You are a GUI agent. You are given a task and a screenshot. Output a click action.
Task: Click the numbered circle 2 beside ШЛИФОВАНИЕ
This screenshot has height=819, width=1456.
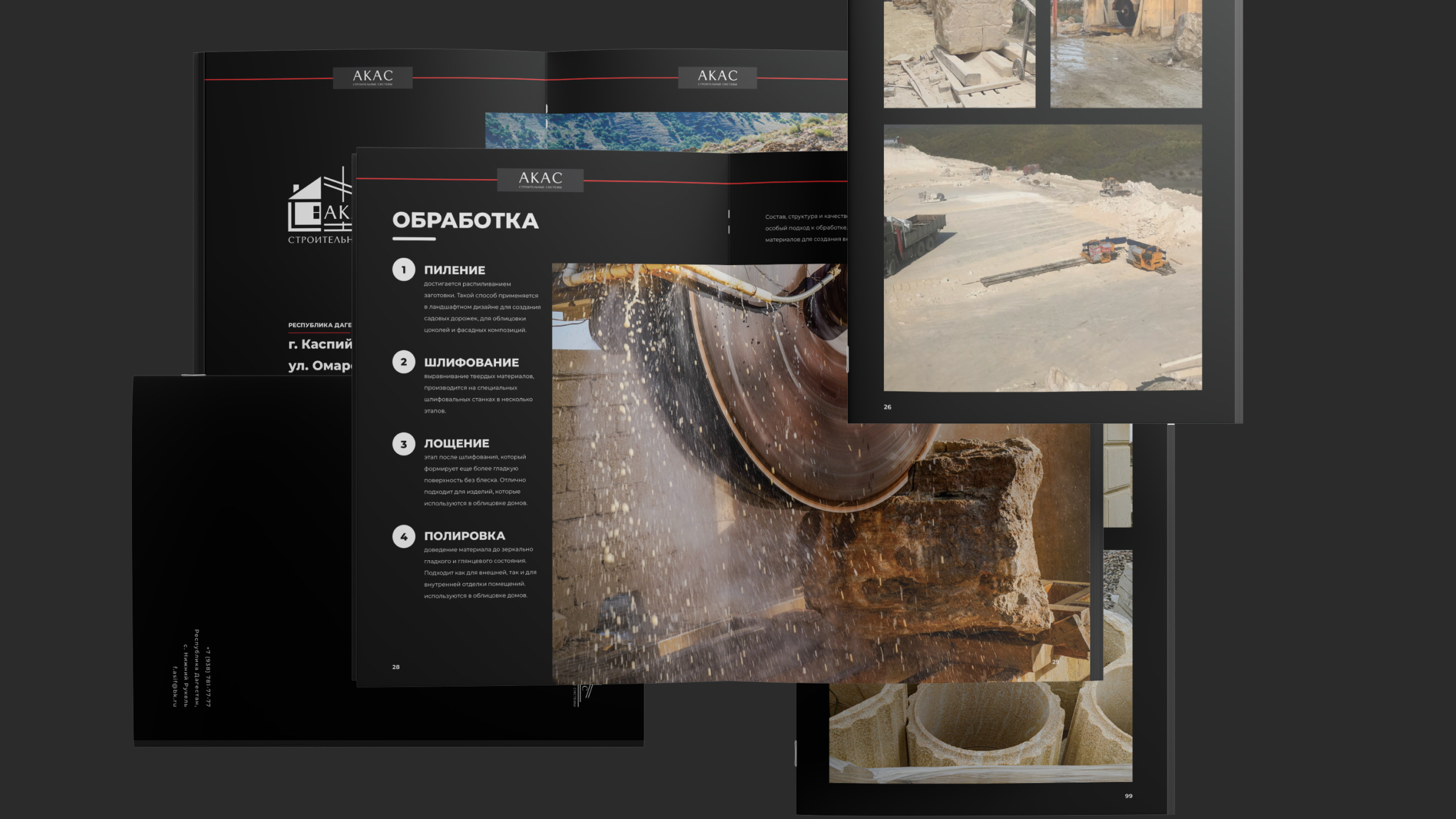(x=404, y=362)
